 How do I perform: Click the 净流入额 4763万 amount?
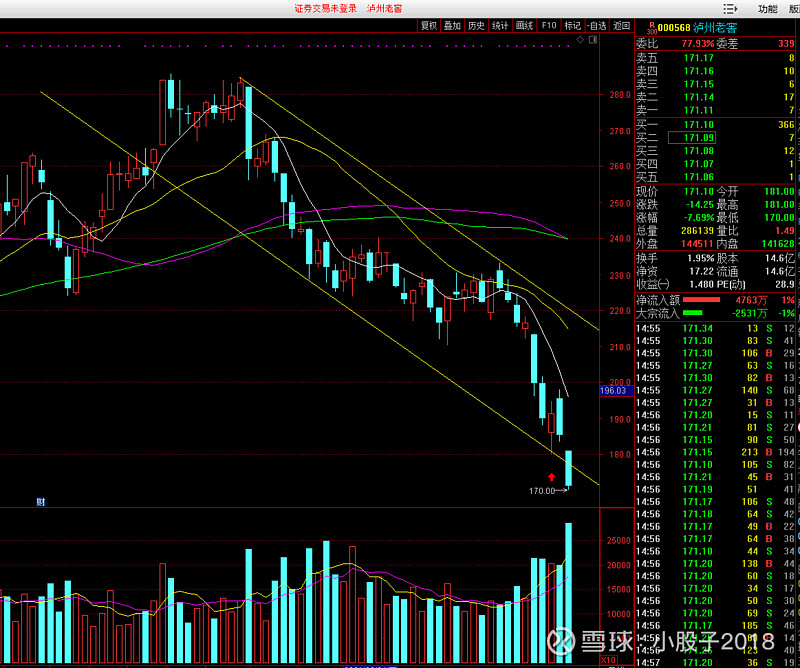(x=751, y=300)
